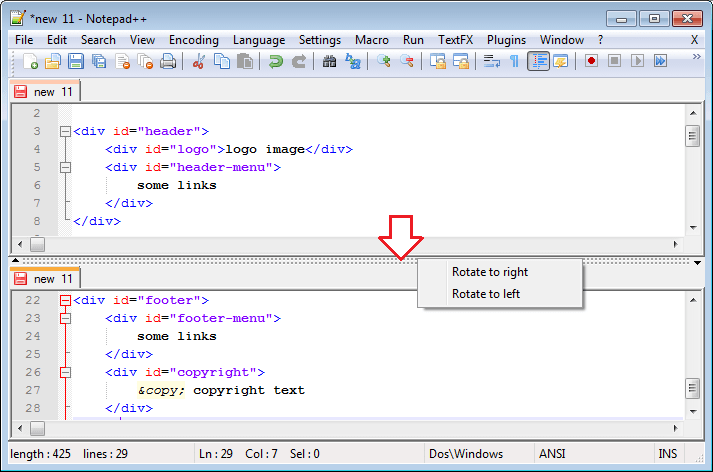Toggle the show all characters pilcrow icon

(x=514, y=62)
